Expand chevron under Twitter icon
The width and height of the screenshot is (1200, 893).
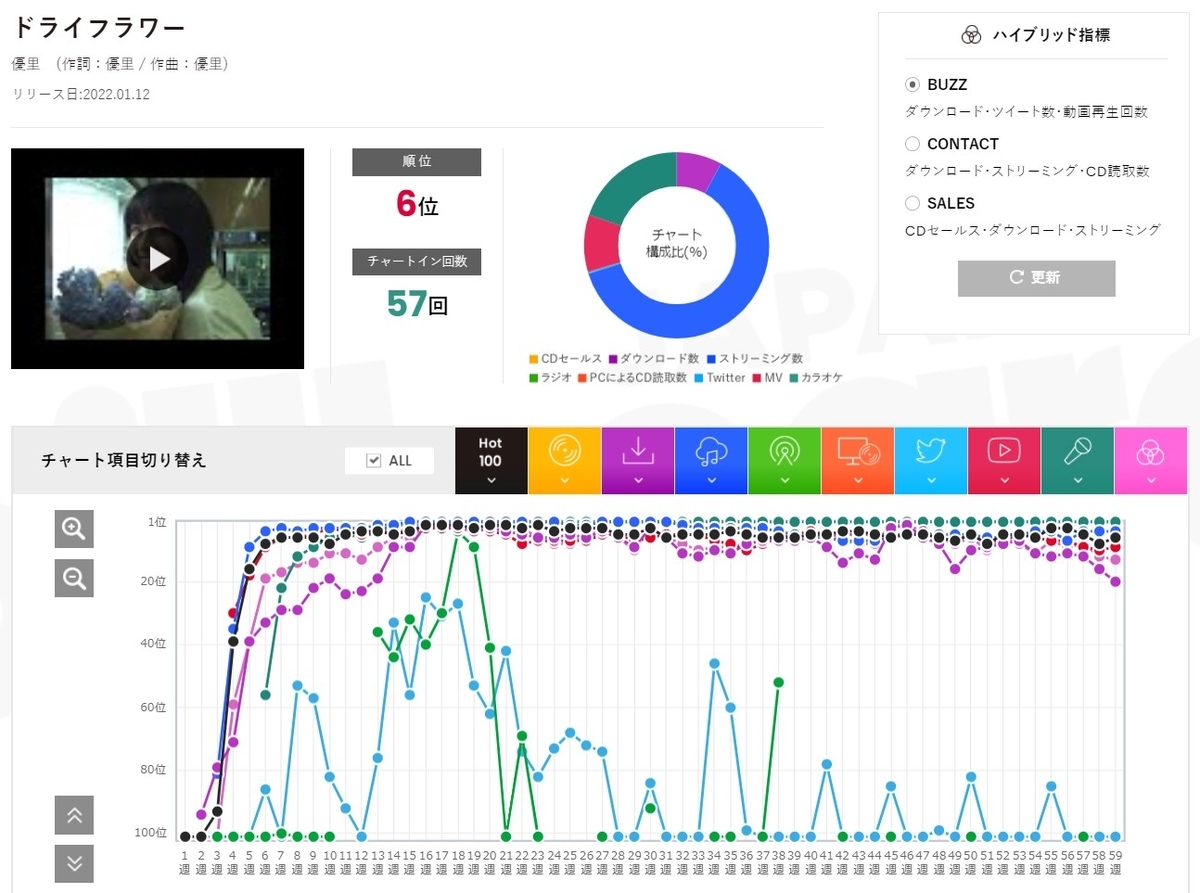pos(931,481)
